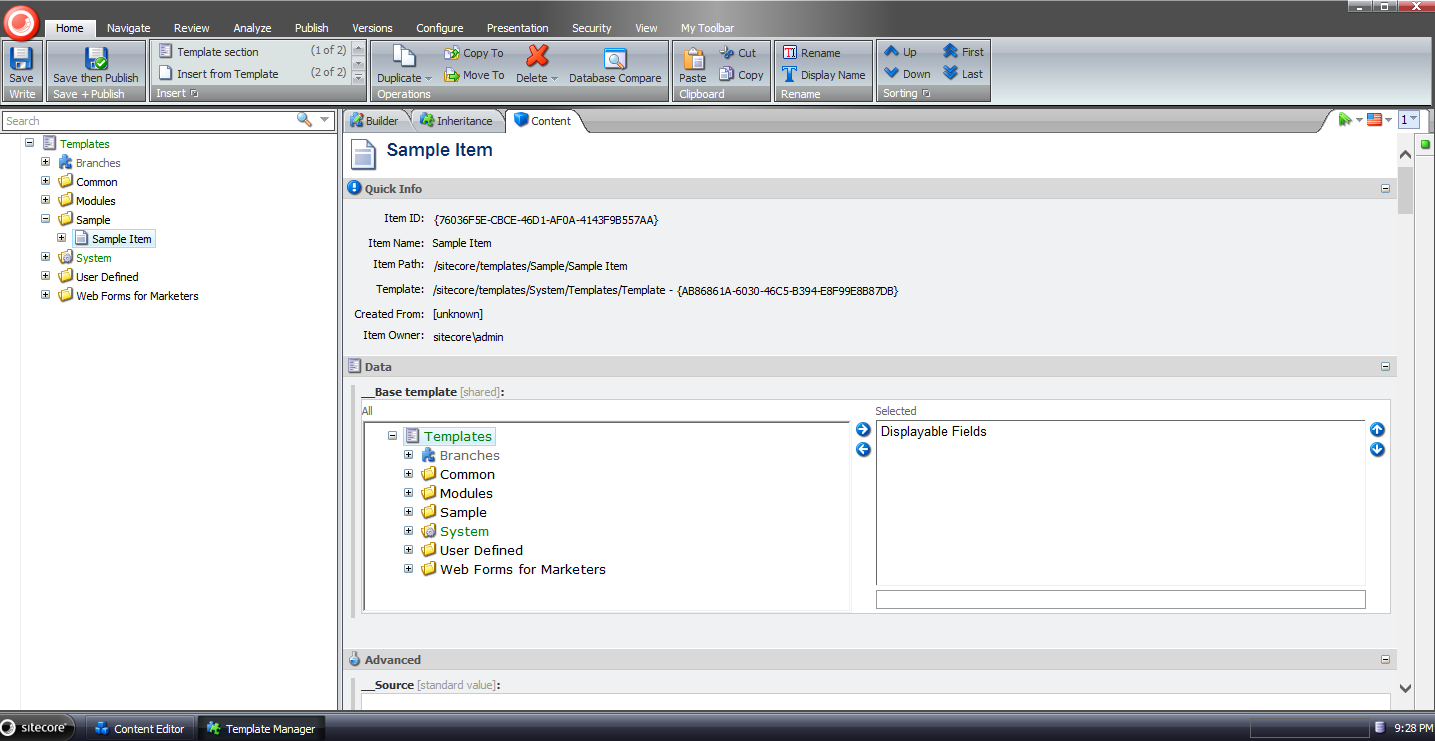Switch to the Inheritance tab

(x=456, y=121)
